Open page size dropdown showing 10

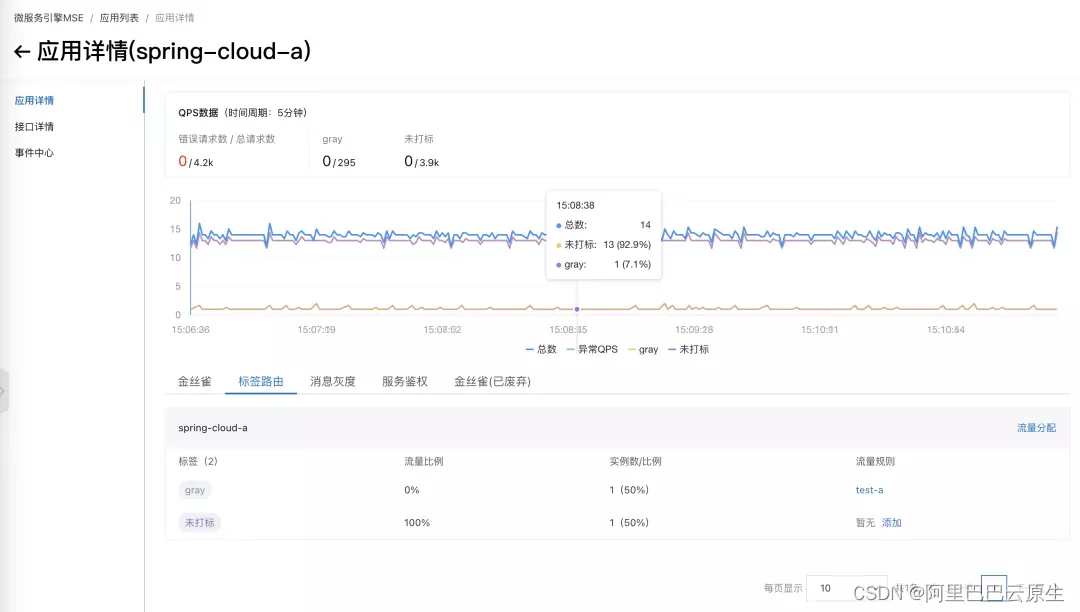click(847, 588)
